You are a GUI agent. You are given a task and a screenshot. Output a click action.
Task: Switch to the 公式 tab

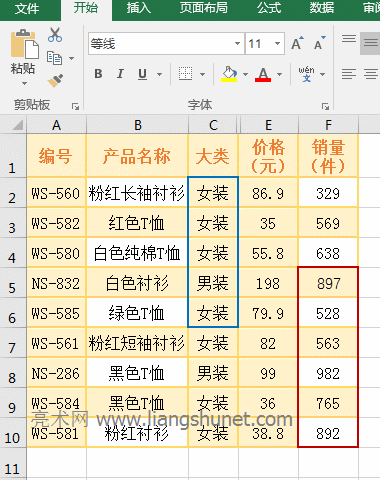(x=269, y=8)
